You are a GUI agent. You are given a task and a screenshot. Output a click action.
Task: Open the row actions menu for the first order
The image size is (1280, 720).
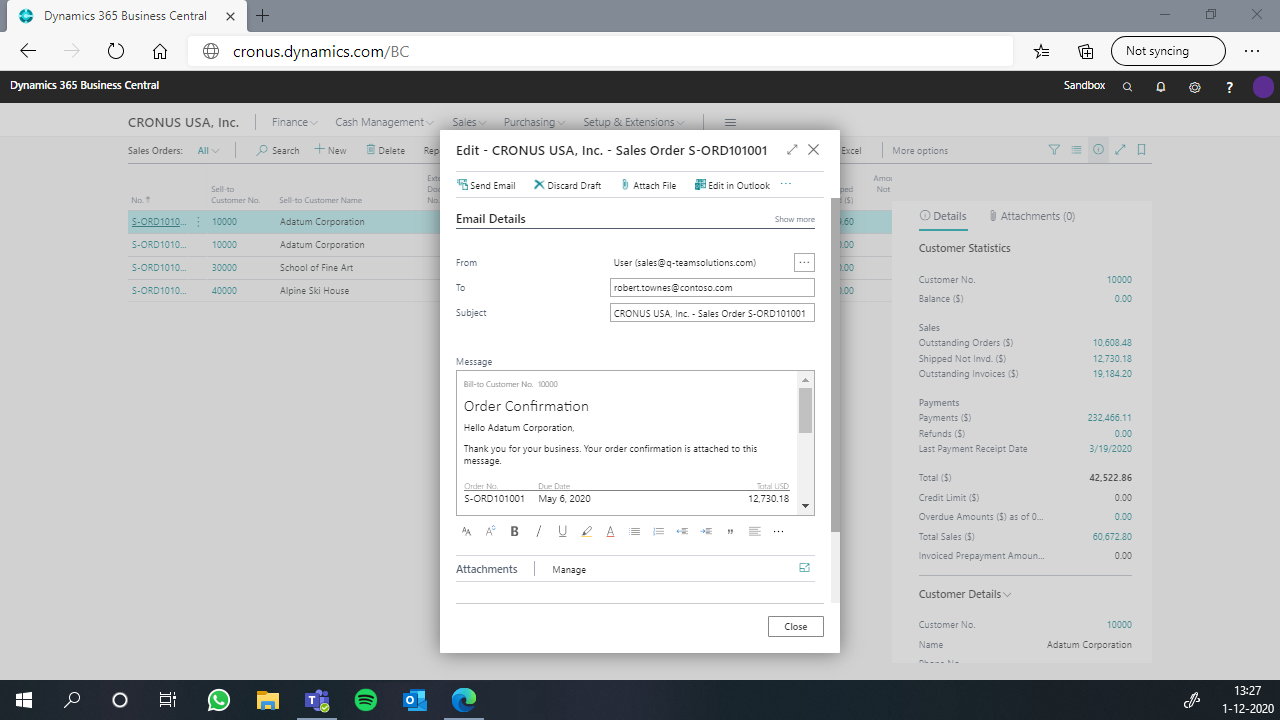[198, 222]
